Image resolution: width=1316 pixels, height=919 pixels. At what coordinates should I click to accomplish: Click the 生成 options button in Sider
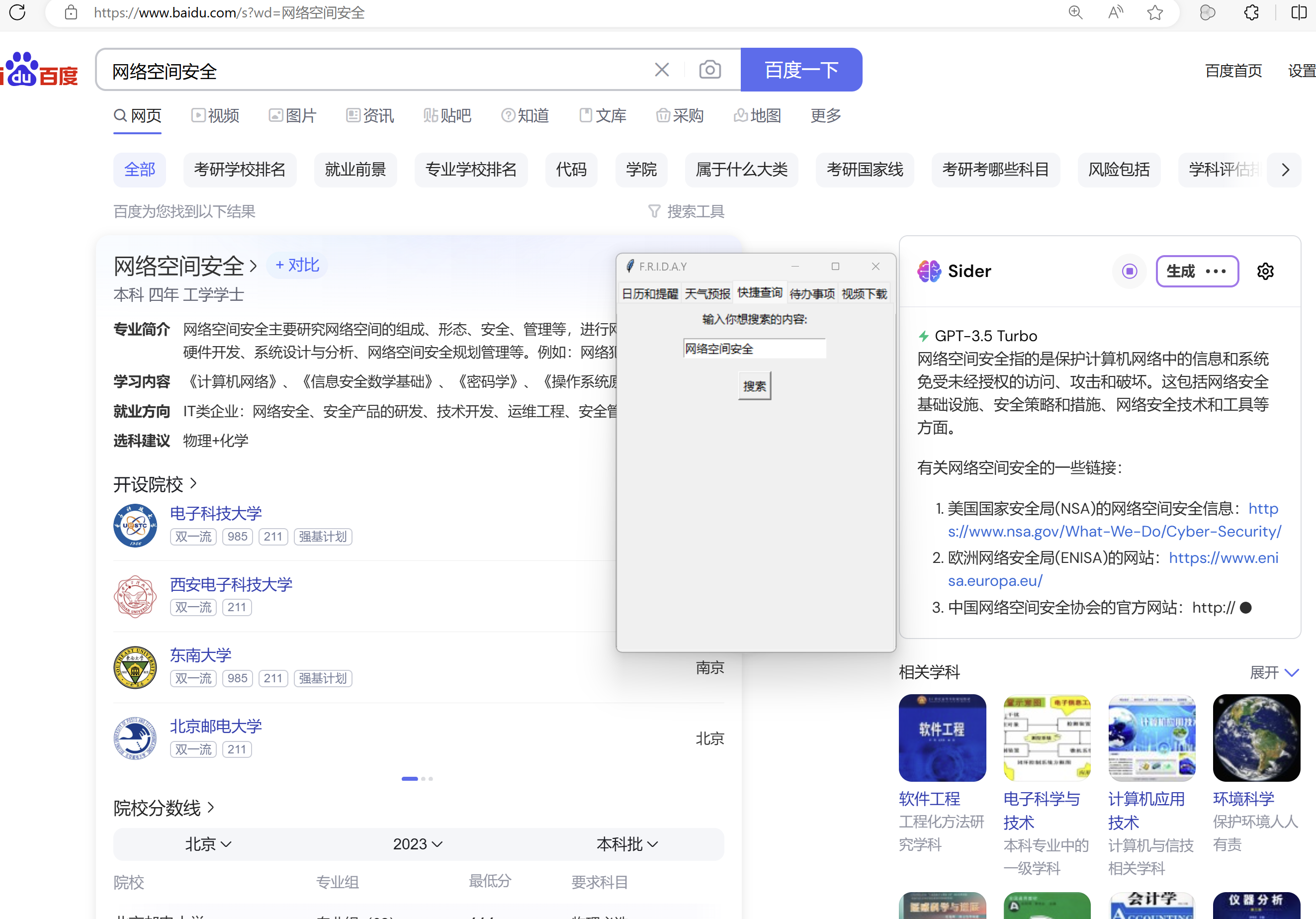(1197, 271)
